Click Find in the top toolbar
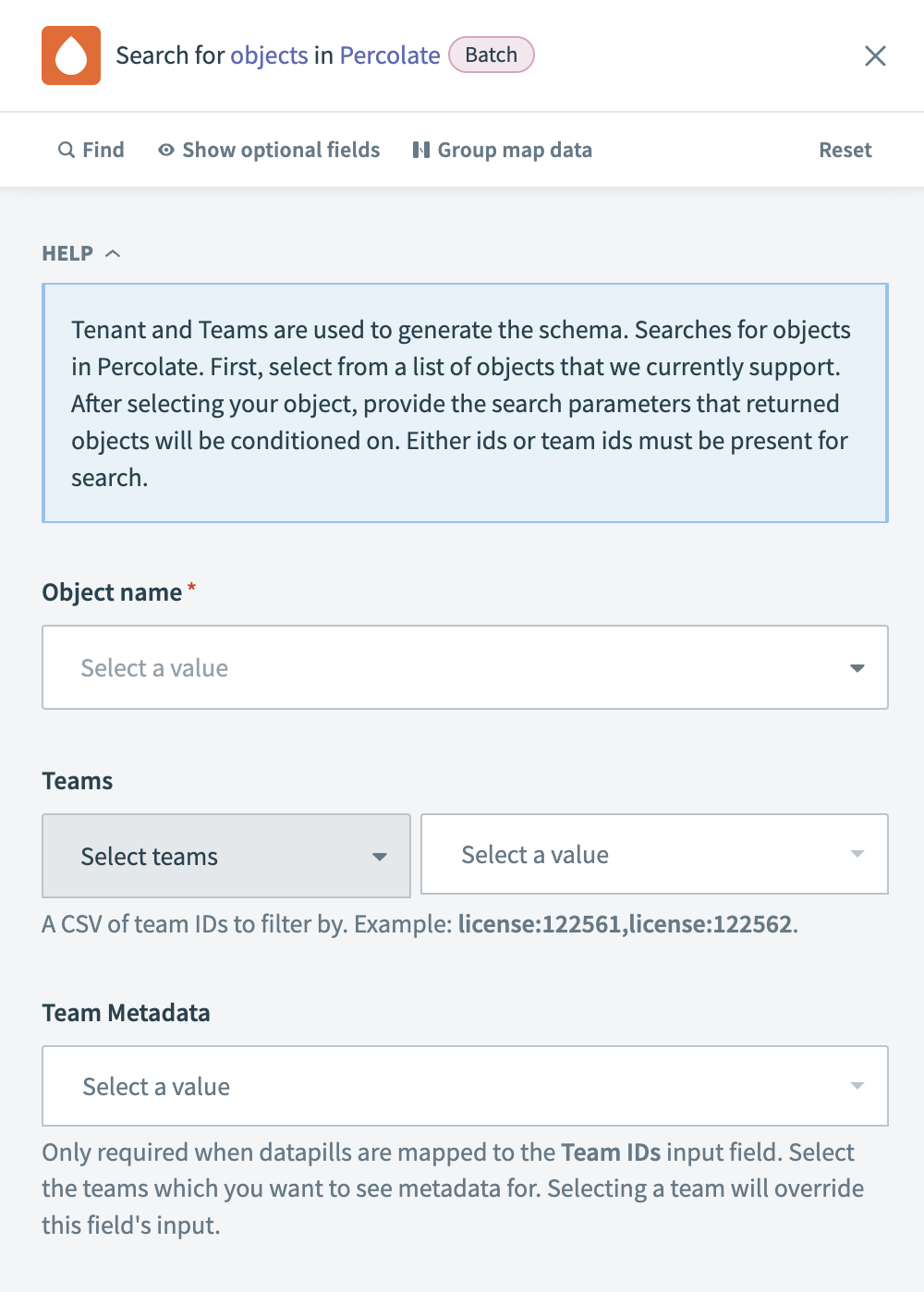Viewport: 924px width, 1292px height. tap(91, 149)
